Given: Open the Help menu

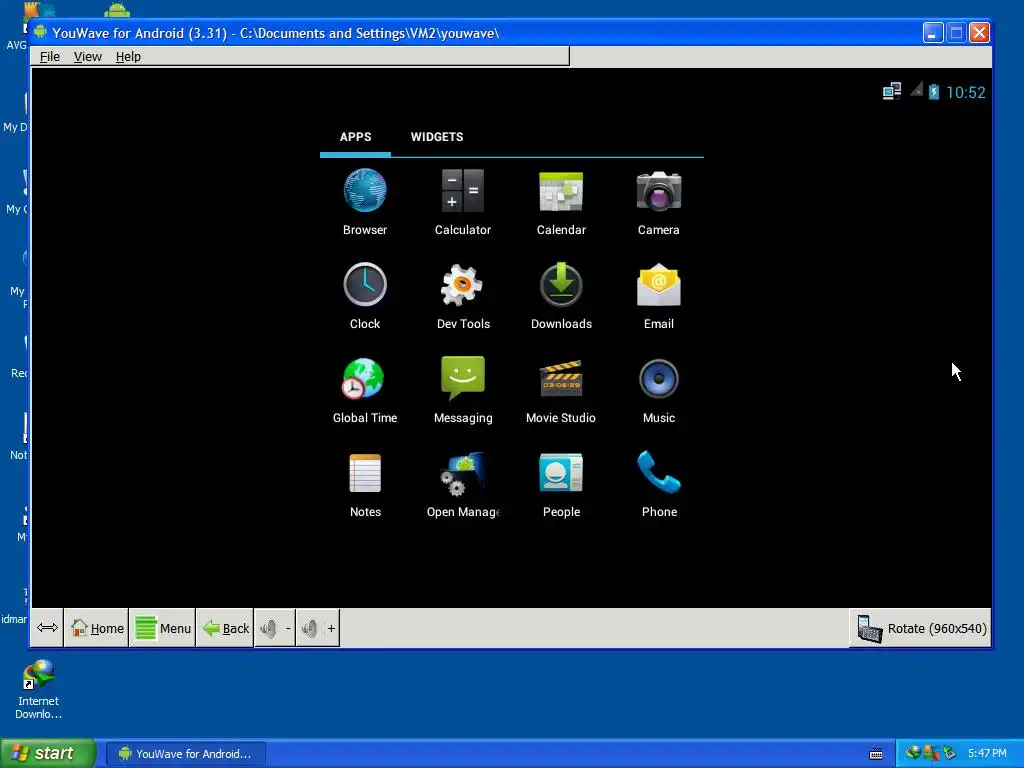Looking at the screenshot, I should [128, 57].
